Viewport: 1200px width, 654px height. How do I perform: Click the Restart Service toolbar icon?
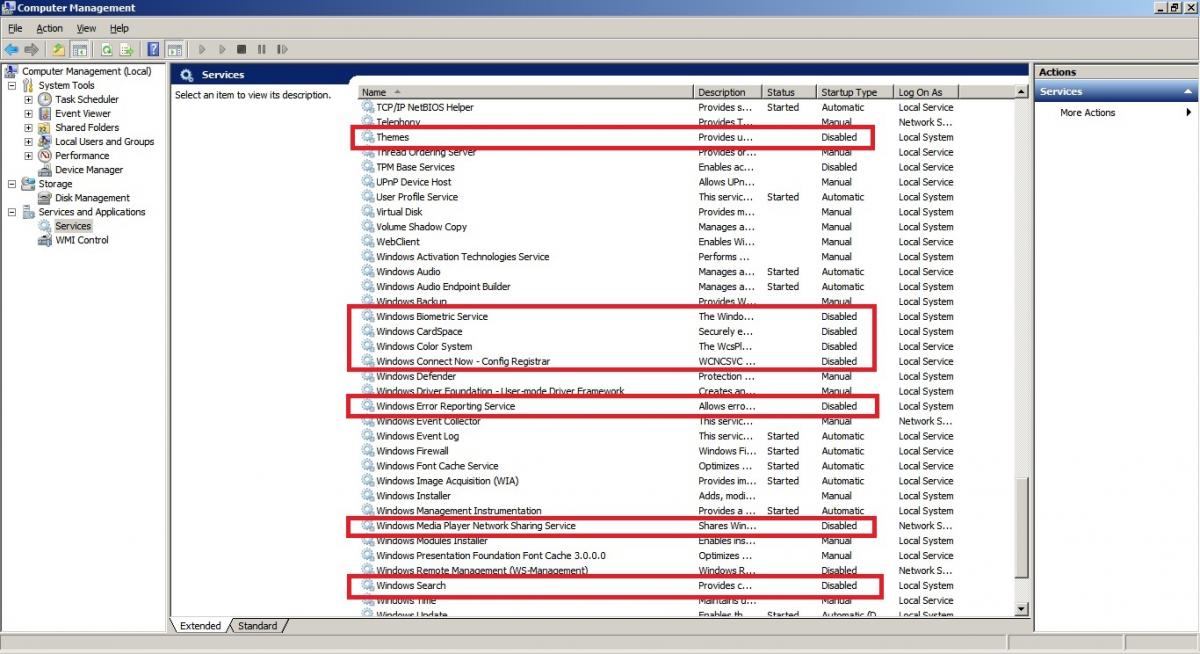click(x=282, y=49)
